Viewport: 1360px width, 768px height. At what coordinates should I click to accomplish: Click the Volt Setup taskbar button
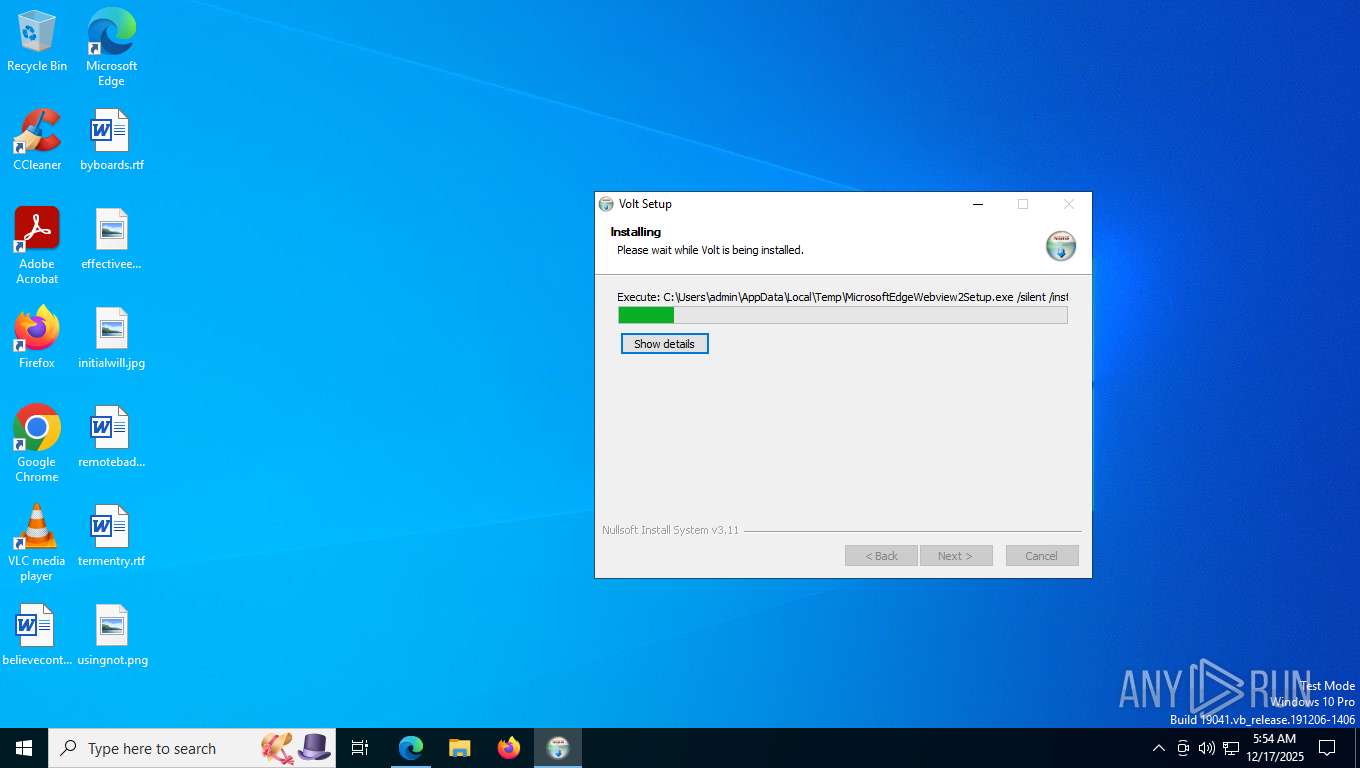pos(558,748)
